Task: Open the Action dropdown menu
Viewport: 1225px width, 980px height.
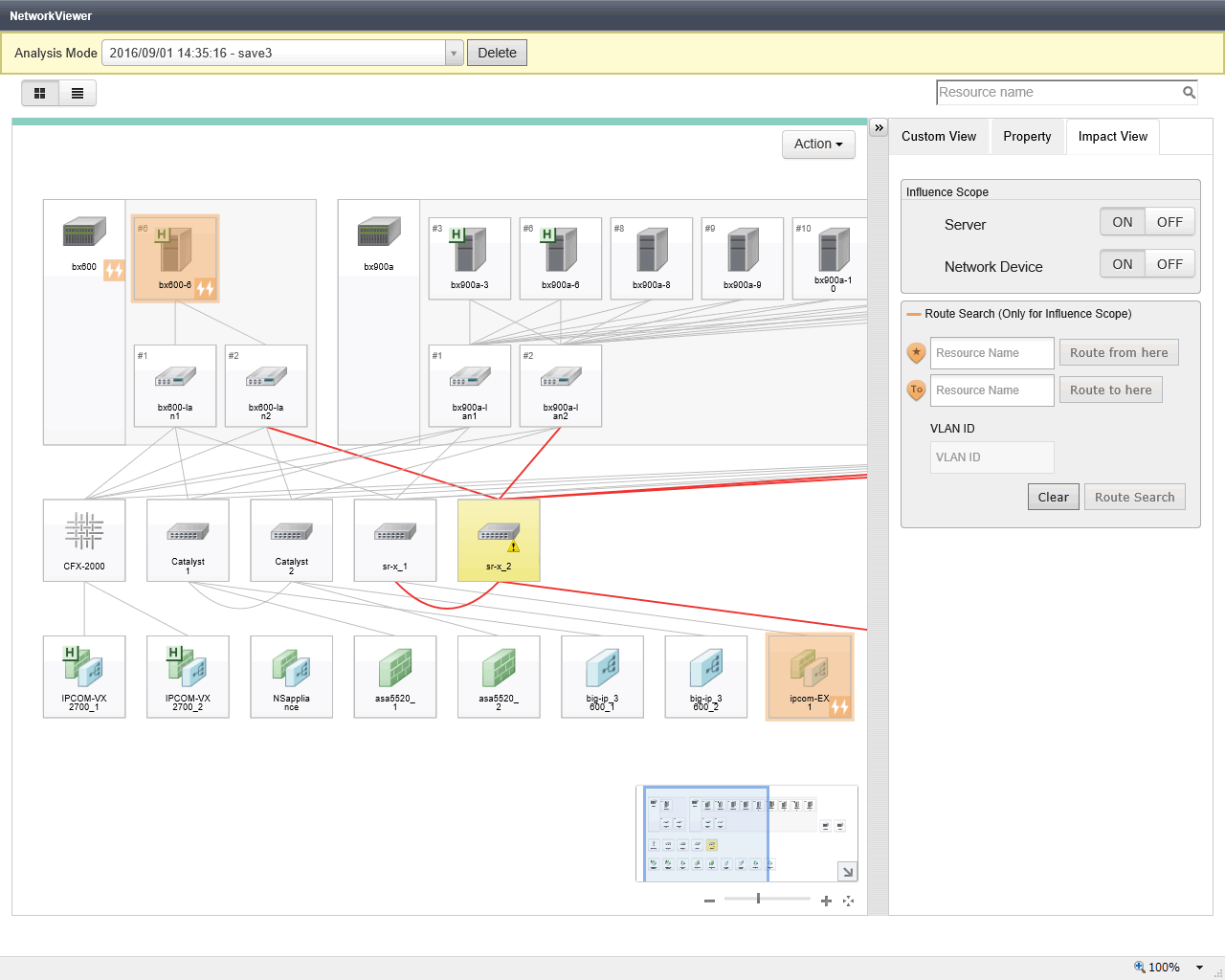Action: click(818, 144)
